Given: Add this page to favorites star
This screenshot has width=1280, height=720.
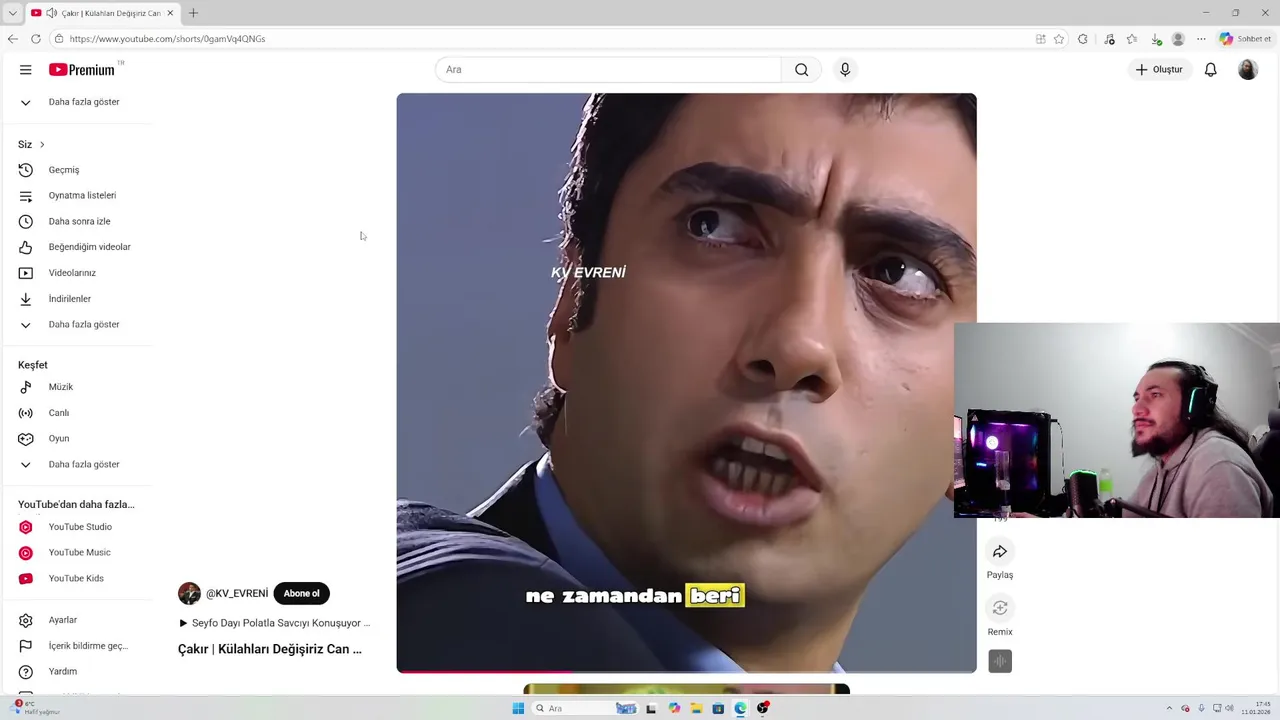Looking at the screenshot, I should coord(1059,39).
